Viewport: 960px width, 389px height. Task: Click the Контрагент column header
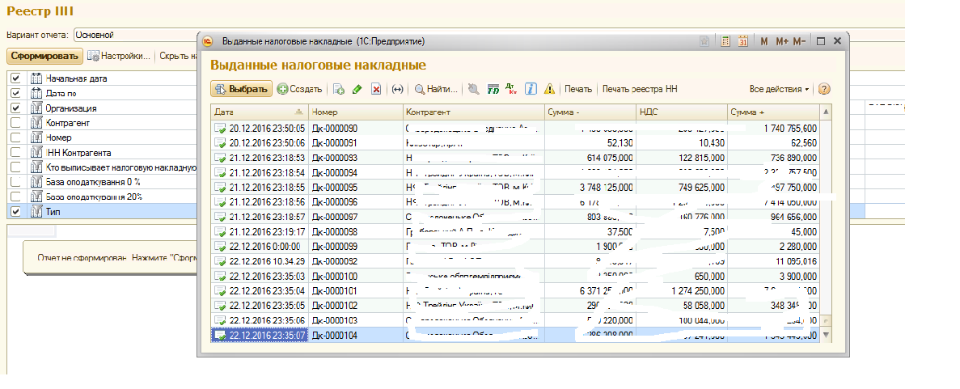coord(473,112)
